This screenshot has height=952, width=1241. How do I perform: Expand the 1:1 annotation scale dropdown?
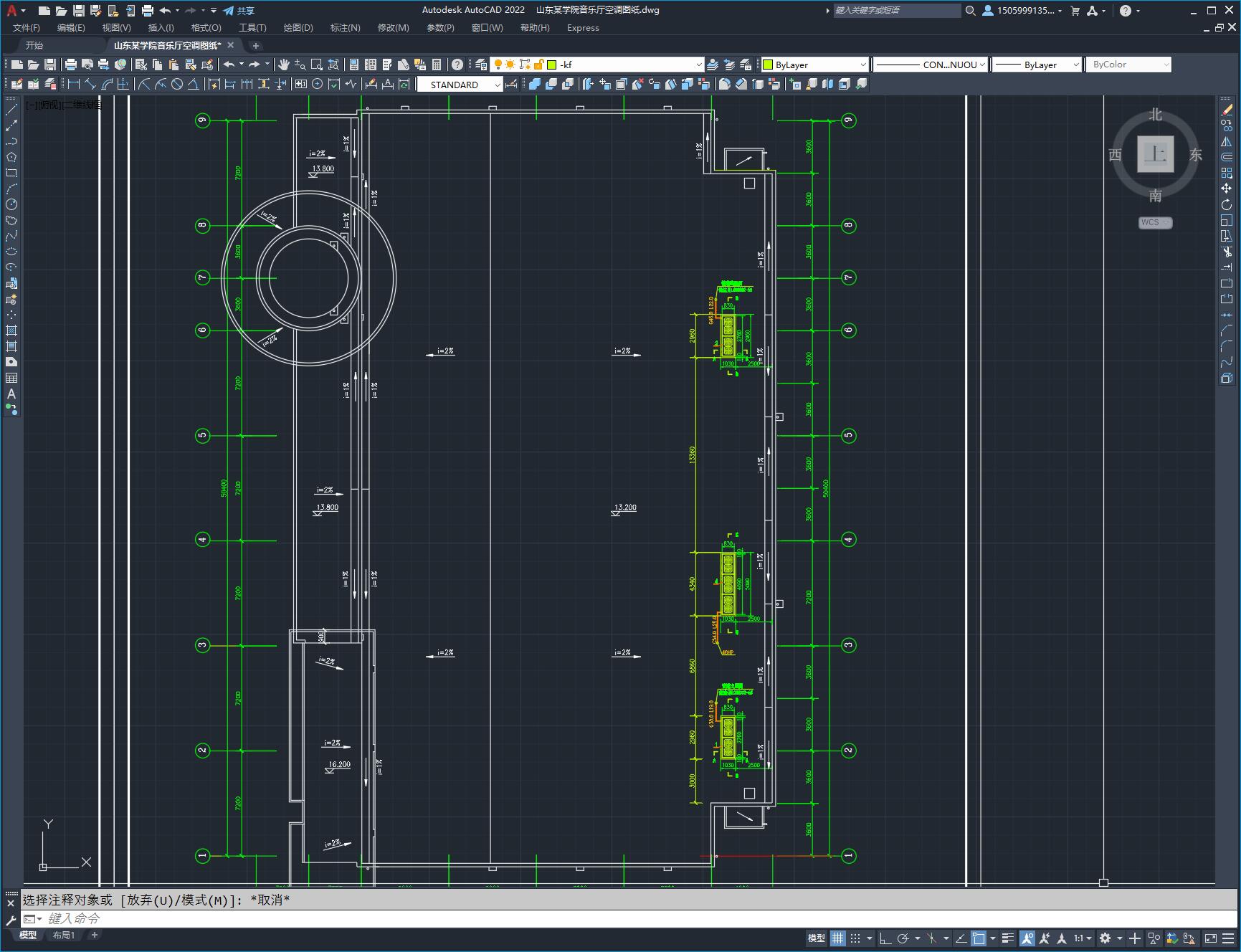click(x=1083, y=938)
